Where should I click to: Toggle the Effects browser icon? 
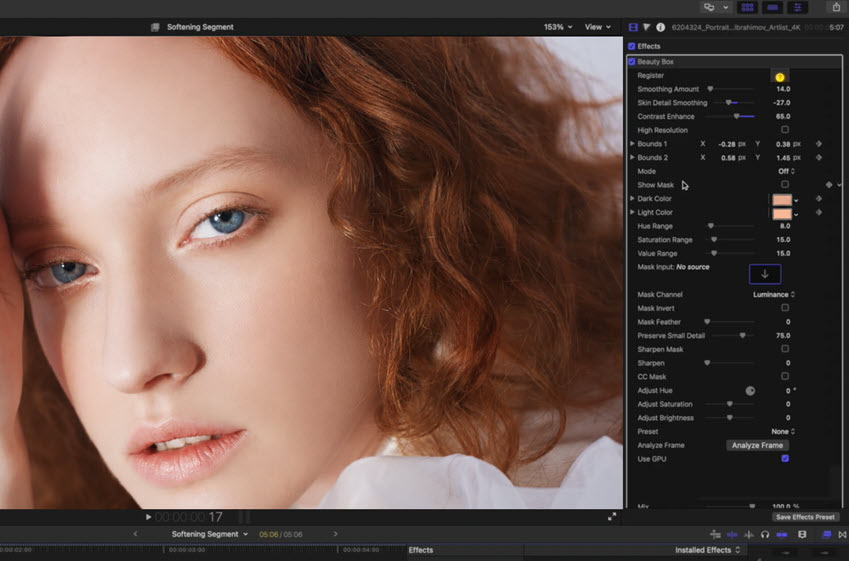[827, 534]
